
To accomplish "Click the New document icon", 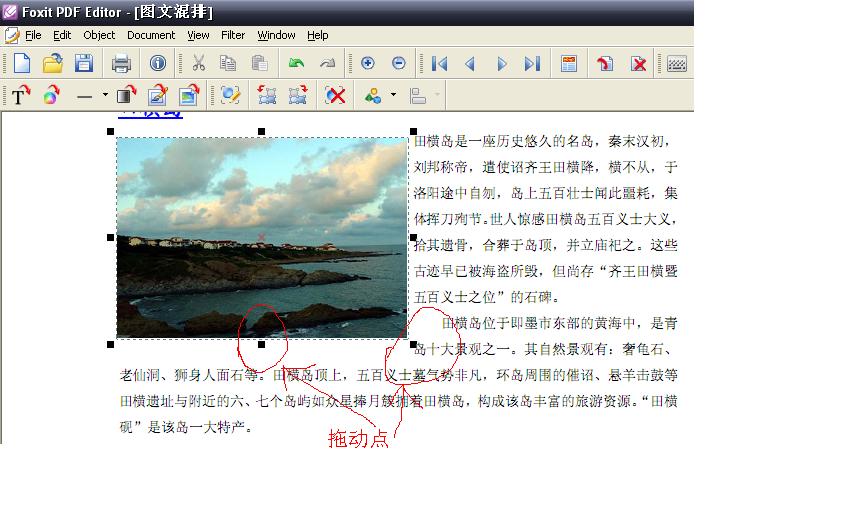I will pos(21,64).
